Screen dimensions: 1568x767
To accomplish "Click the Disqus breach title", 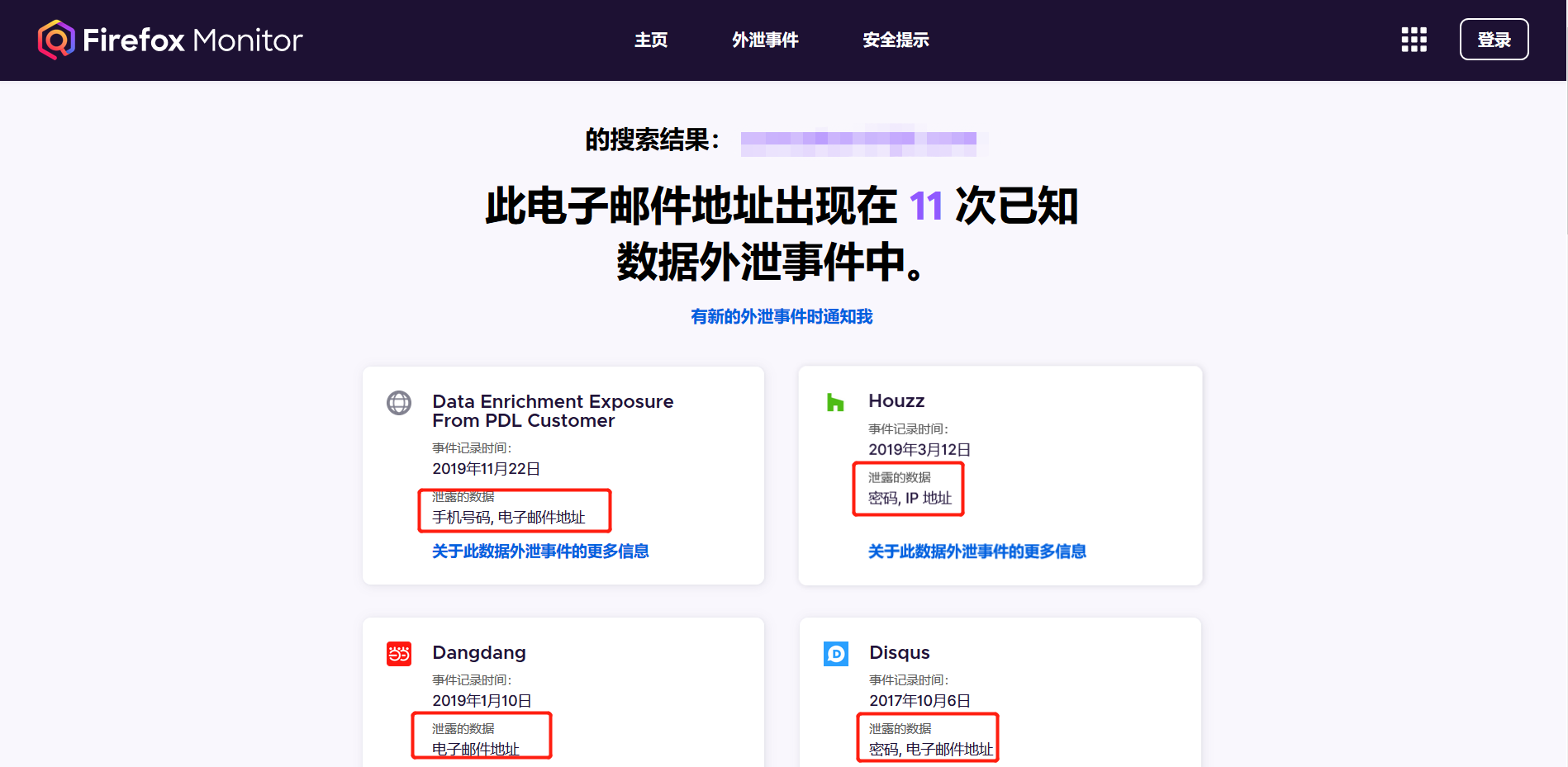I will (x=899, y=653).
